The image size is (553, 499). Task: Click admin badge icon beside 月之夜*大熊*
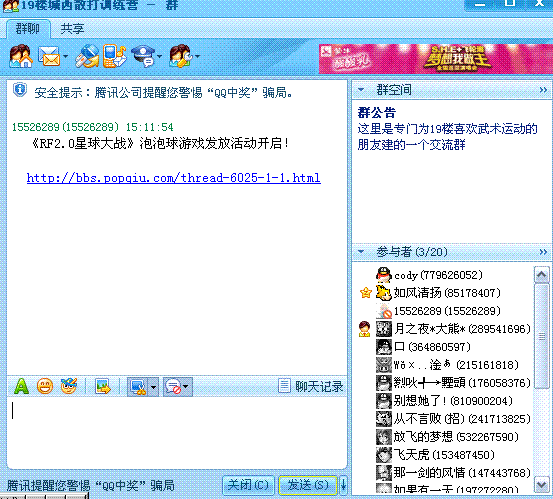(364, 329)
